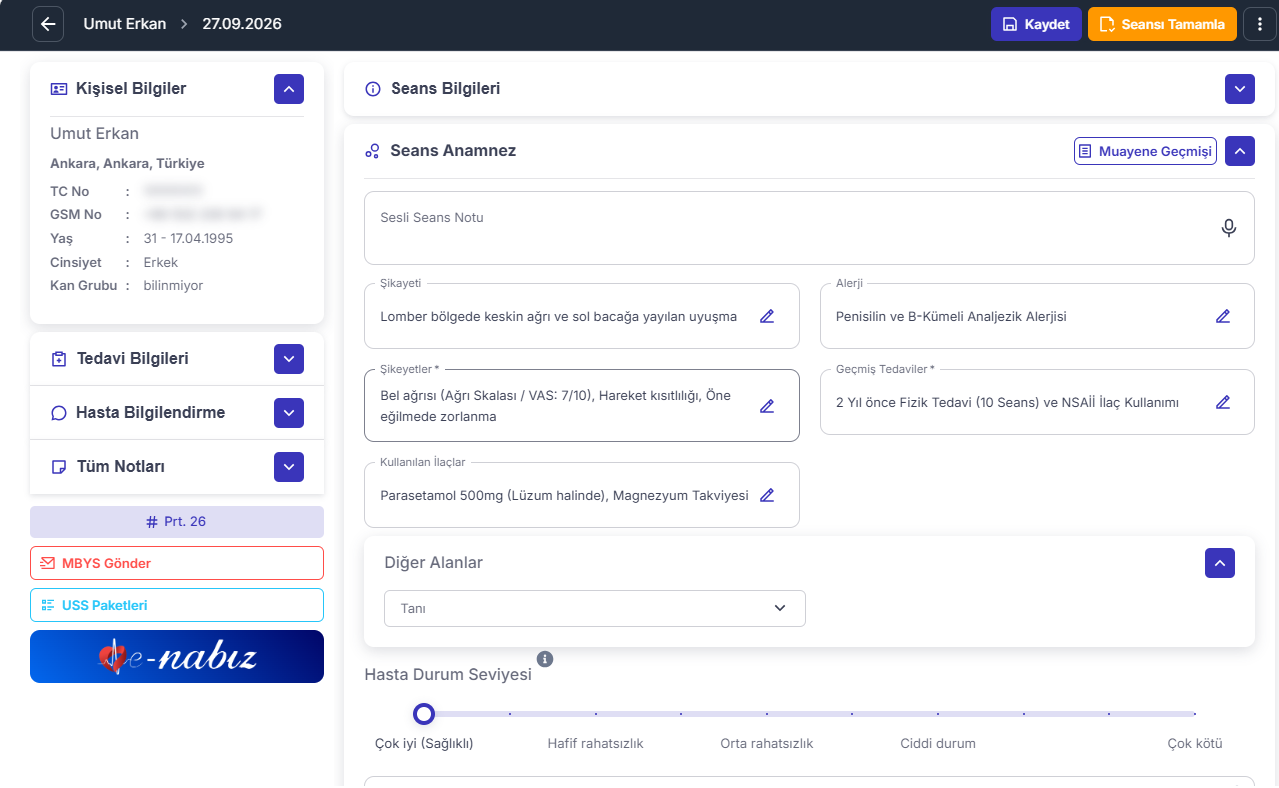This screenshot has width=1279, height=788.
Task: Click the 'Çok iyi (Sağlıklı)' slider label
Action: 424,744
